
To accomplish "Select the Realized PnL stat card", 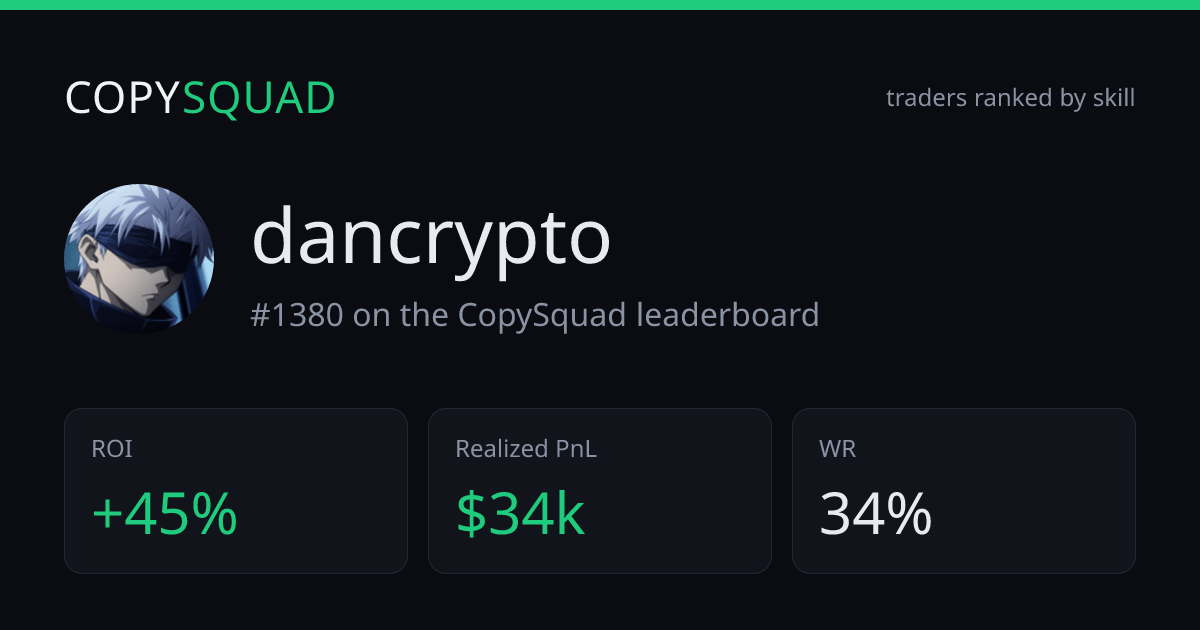I will pyautogui.click(x=600, y=491).
